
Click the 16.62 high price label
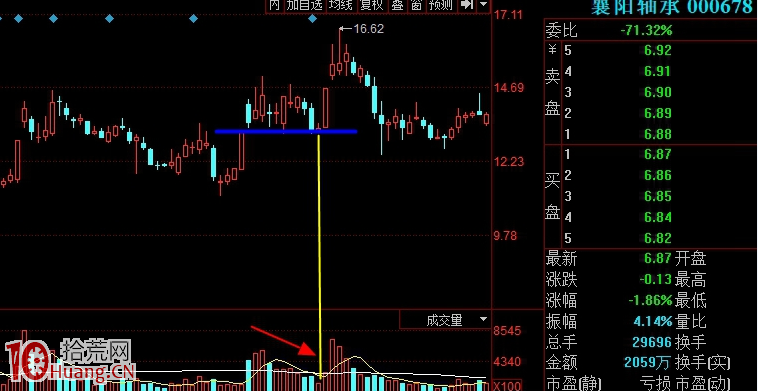tap(368, 29)
